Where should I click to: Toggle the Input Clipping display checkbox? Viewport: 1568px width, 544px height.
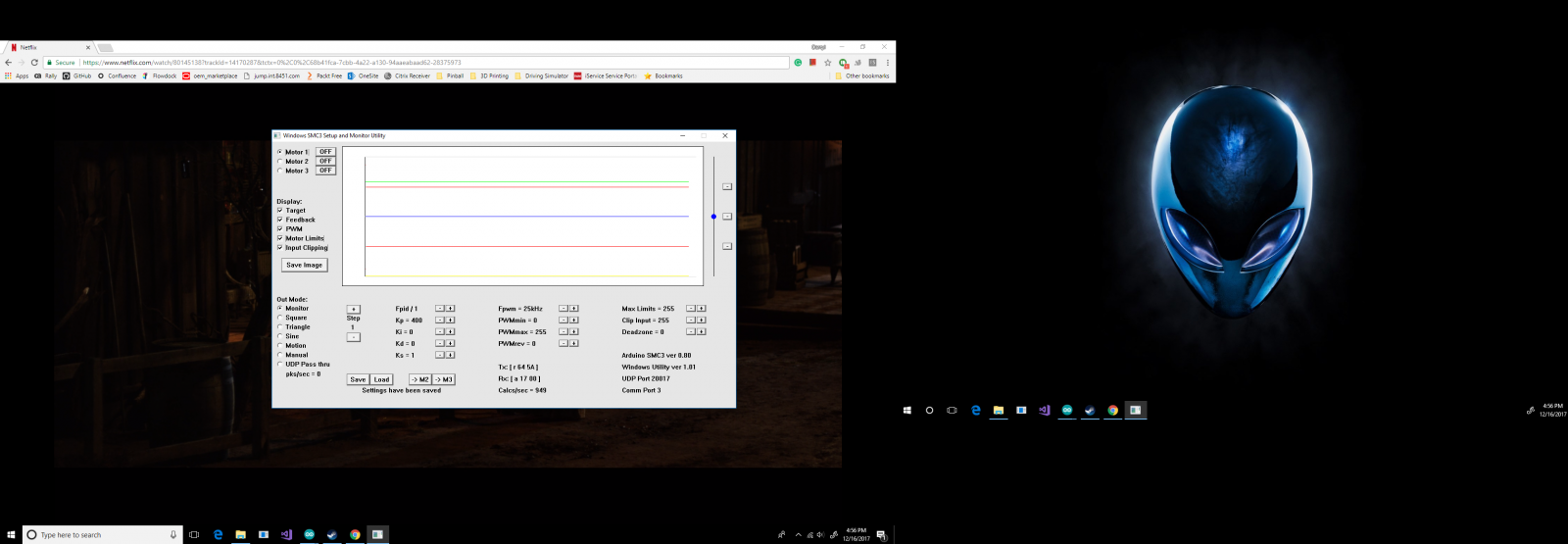pyautogui.click(x=280, y=248)
